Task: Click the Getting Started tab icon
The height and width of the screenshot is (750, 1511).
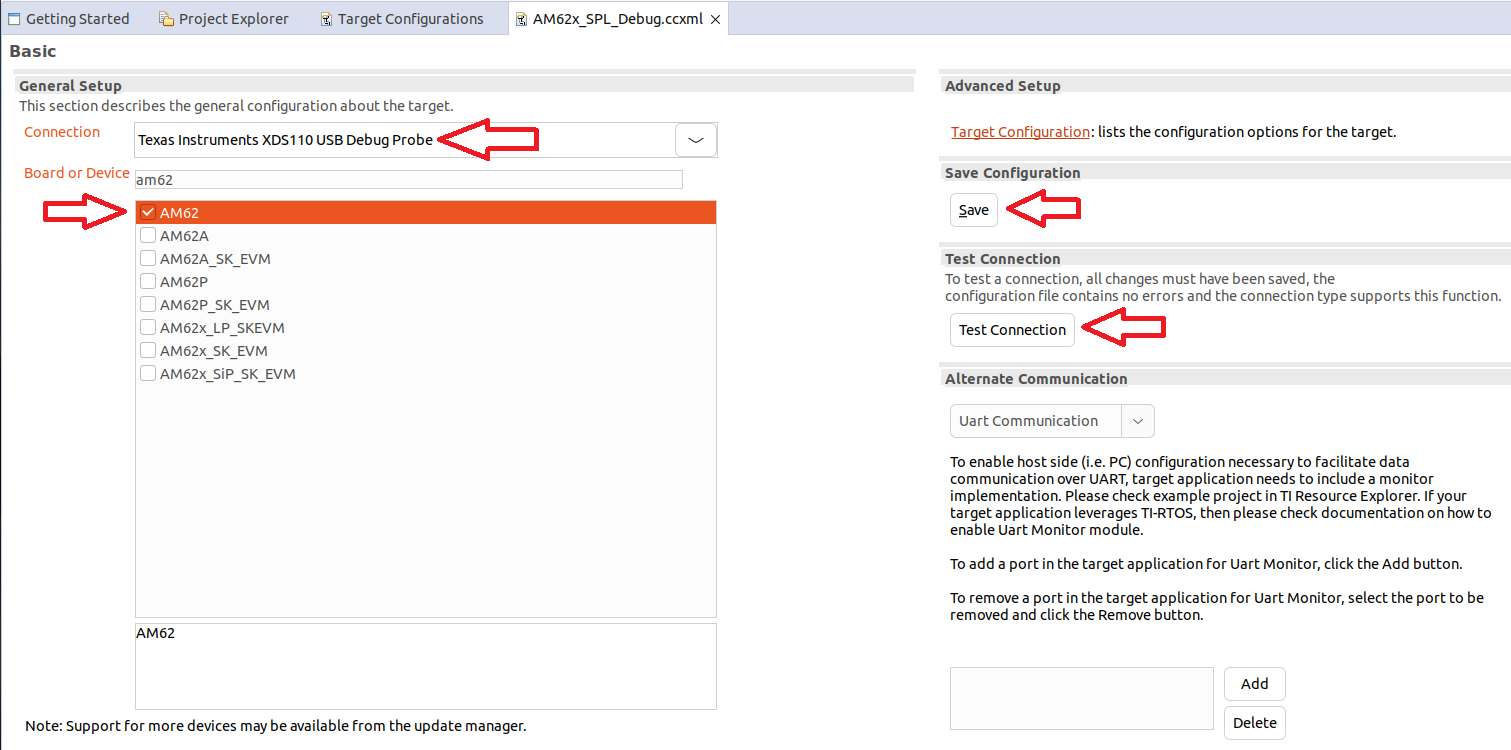Action: 14,19
